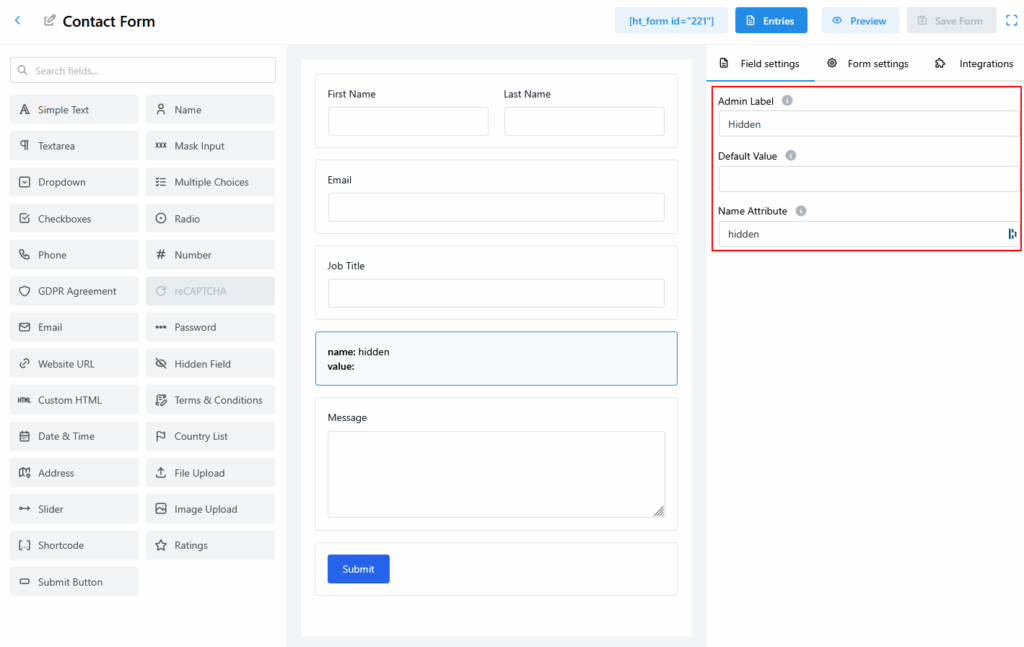Add a Checkboxes field
The width and height of the screenshot is (1024, 647).
[x=74, y=219]
